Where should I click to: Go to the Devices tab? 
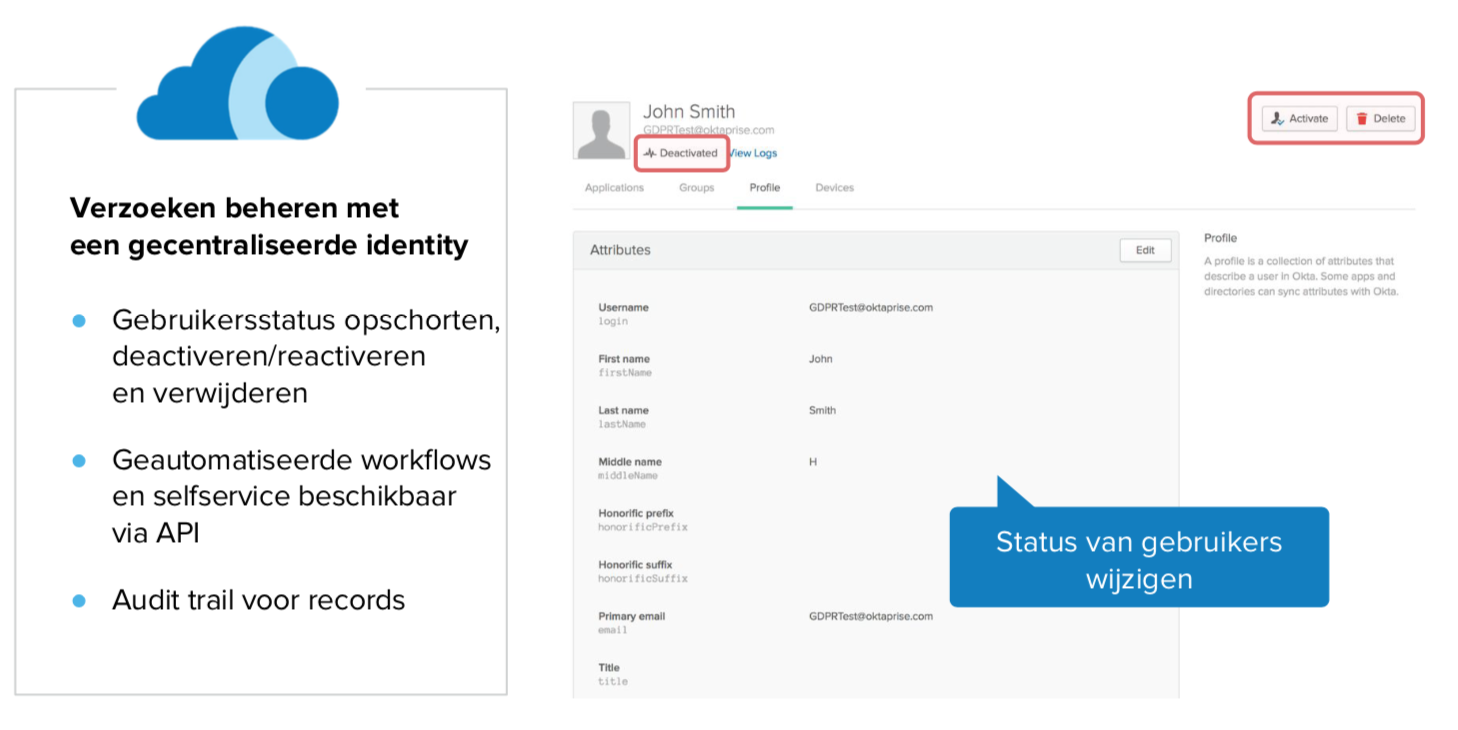[834, 188]
